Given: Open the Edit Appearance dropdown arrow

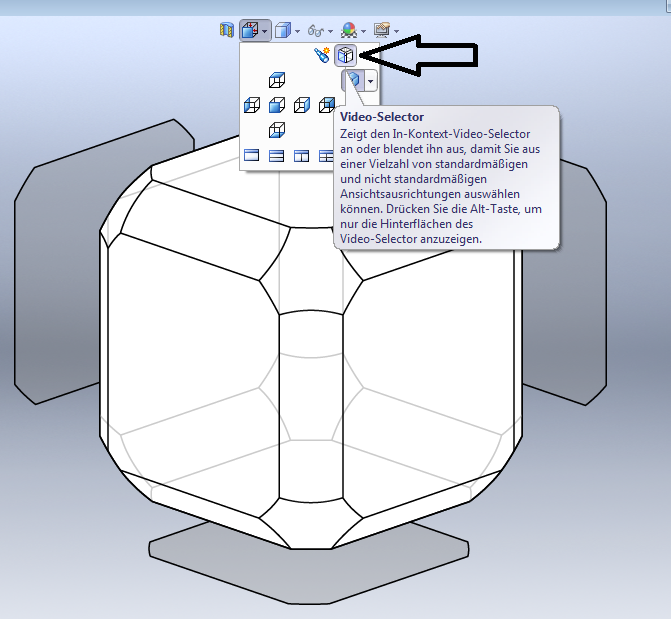Looking at the screenshot, I should (363, 31).
